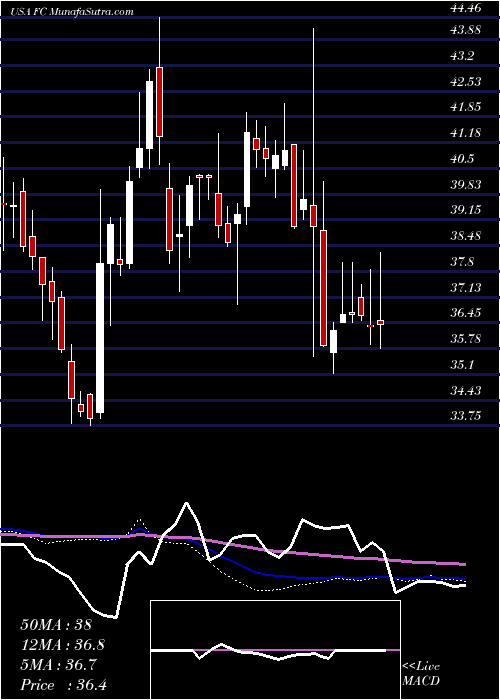The image size is (500, 700).
Task: Select the 40.5 price axis label
Action: (463, 159)
